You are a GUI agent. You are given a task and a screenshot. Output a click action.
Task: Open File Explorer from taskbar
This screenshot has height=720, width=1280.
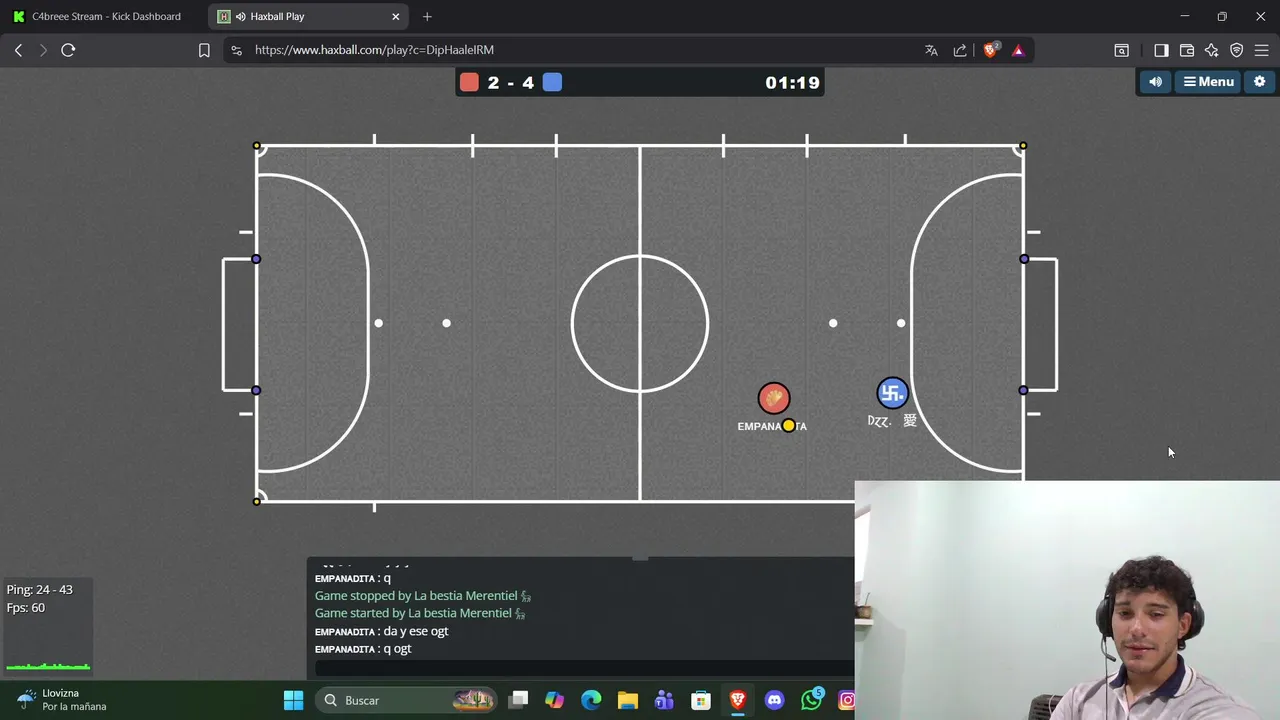pos(627,700)
